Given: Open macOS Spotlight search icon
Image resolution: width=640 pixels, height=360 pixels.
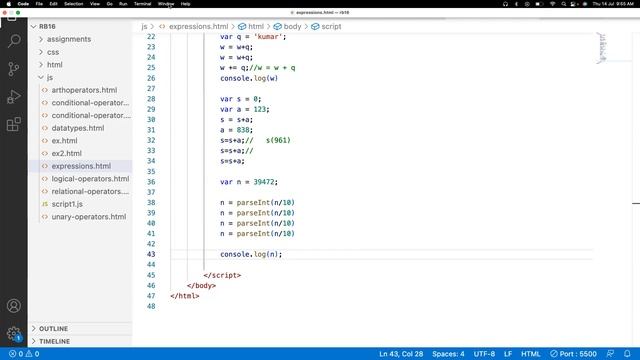Looking at the screenshot, I should point(564,4).
